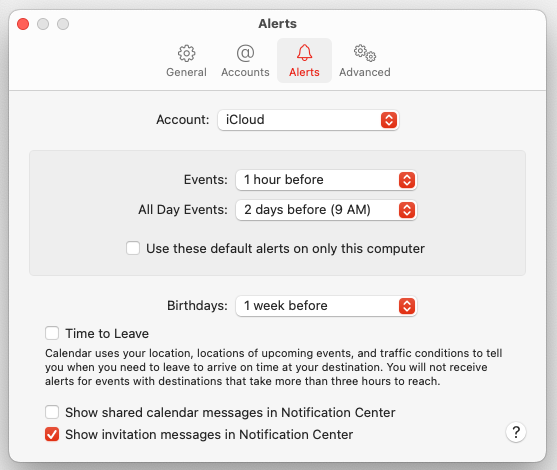
Task: Open the Advanced double-gear icon
Action: coord(365,53)
